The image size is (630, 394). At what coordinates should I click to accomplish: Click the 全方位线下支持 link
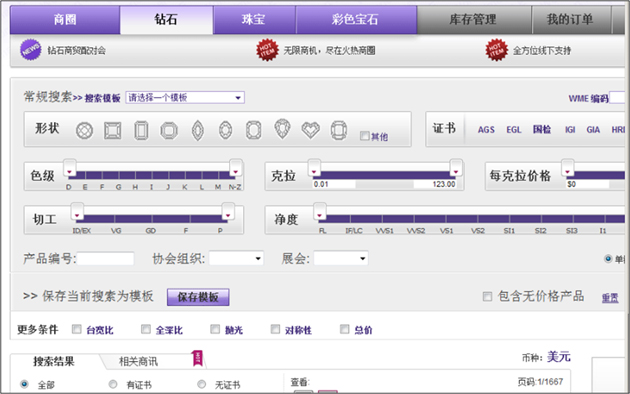[x=542, y=51]
